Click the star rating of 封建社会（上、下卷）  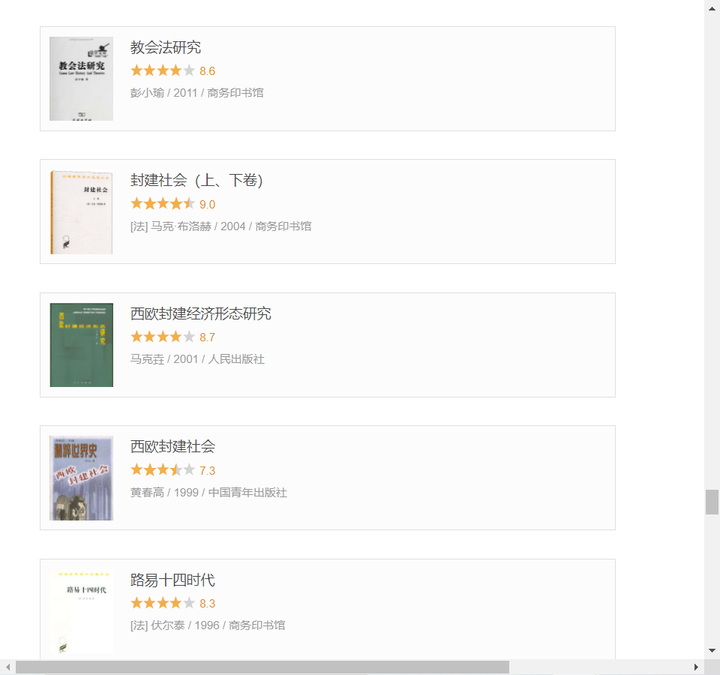pos(163,204)
